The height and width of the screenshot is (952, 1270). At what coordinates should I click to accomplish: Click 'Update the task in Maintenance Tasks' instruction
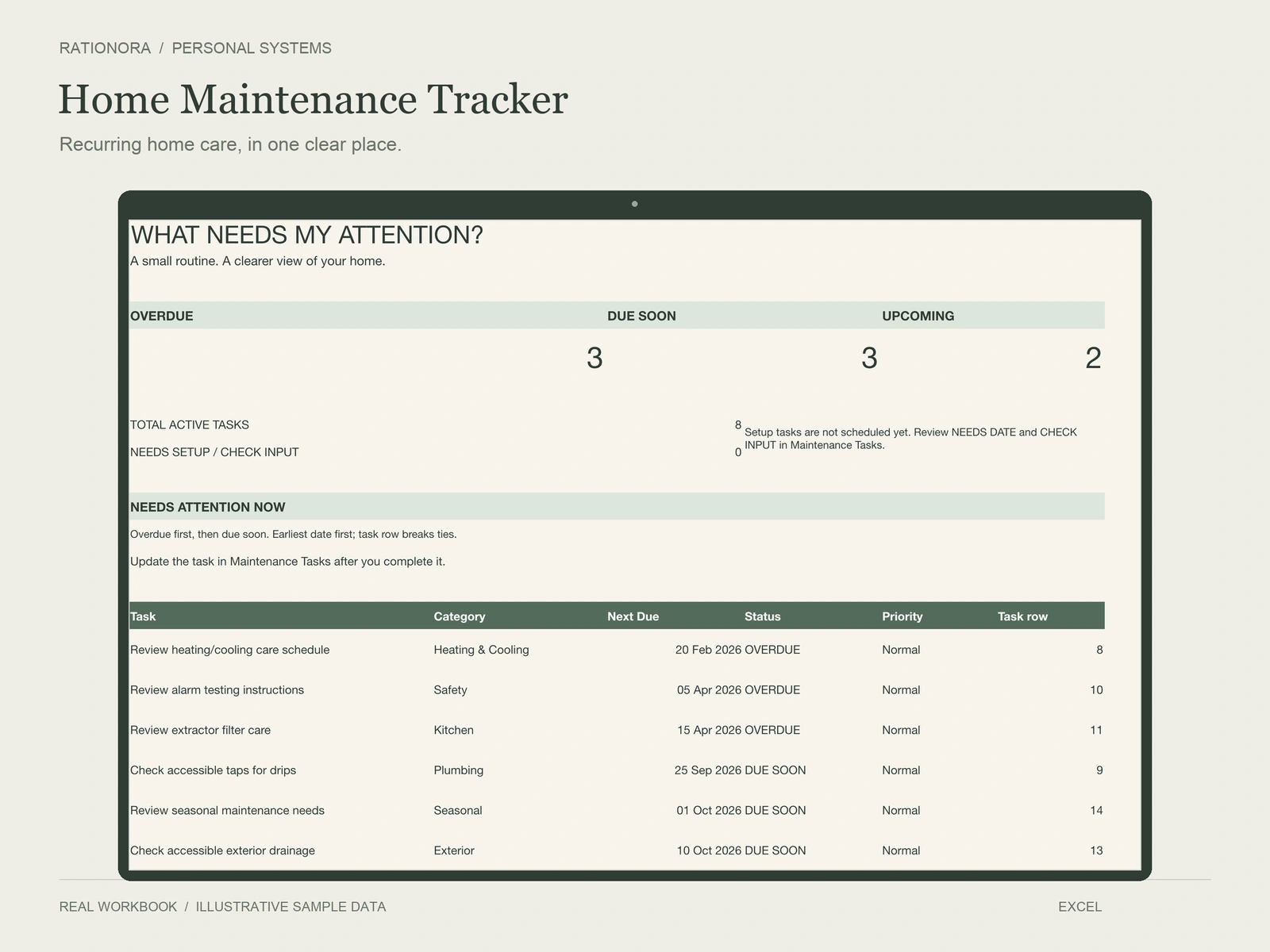[287, 562]
